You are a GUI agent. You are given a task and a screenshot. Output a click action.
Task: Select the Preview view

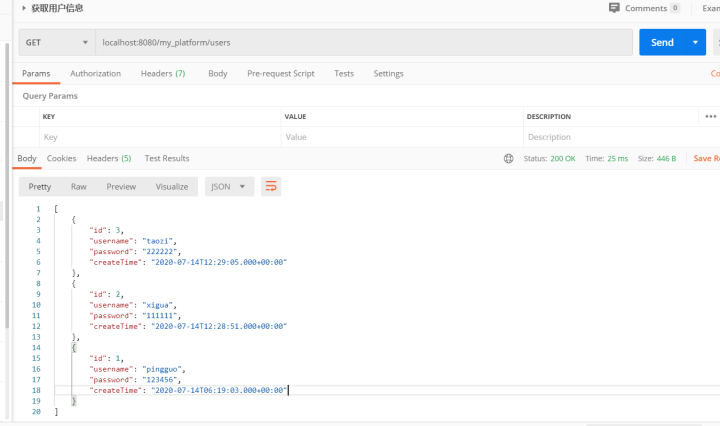point(121,187)
